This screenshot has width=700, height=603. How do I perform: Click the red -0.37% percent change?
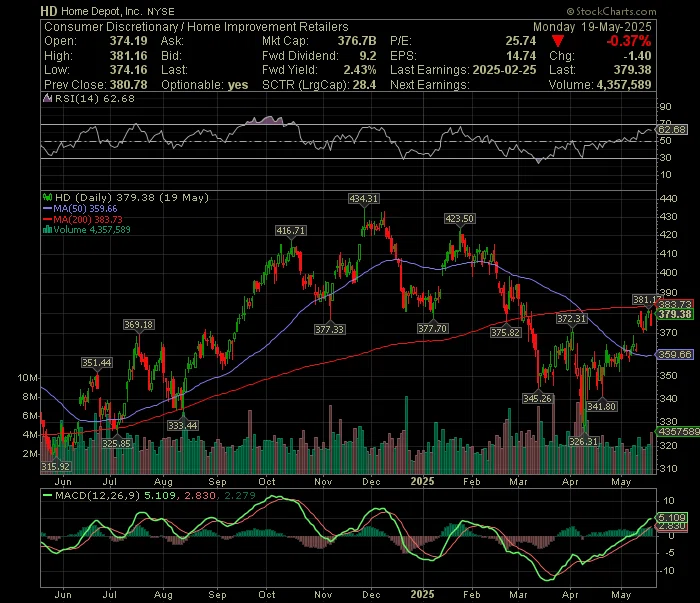(x=629, y=41)
